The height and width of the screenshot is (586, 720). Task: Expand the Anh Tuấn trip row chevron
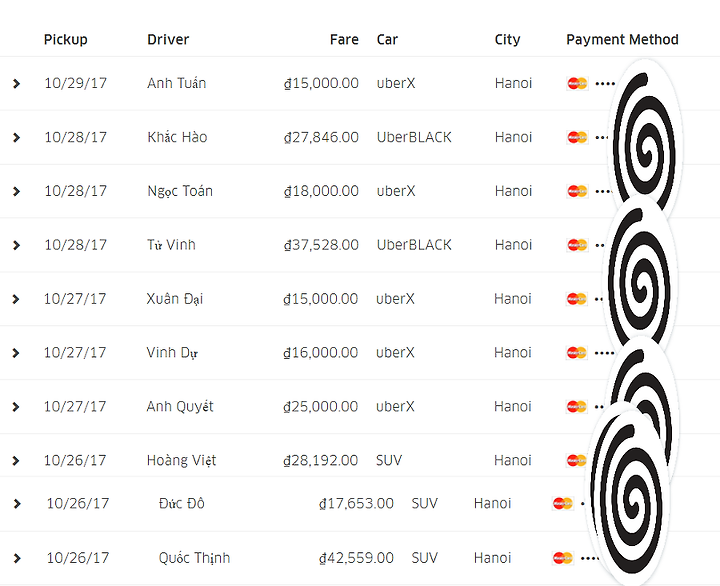pos(17,84)
